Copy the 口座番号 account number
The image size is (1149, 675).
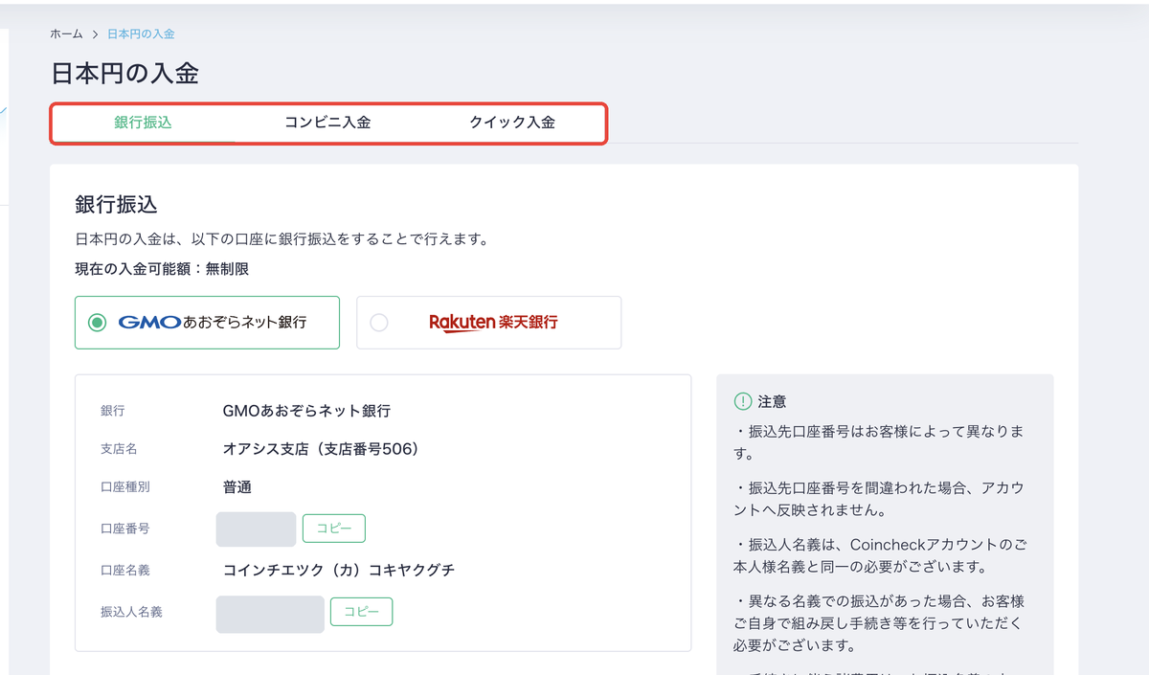pyautogui.click(x=333, y=528)
